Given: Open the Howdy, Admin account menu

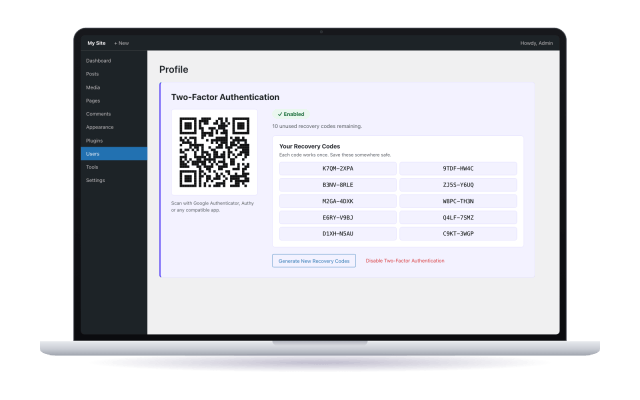Looking at the screenshot, I should (x=536, y=43).
